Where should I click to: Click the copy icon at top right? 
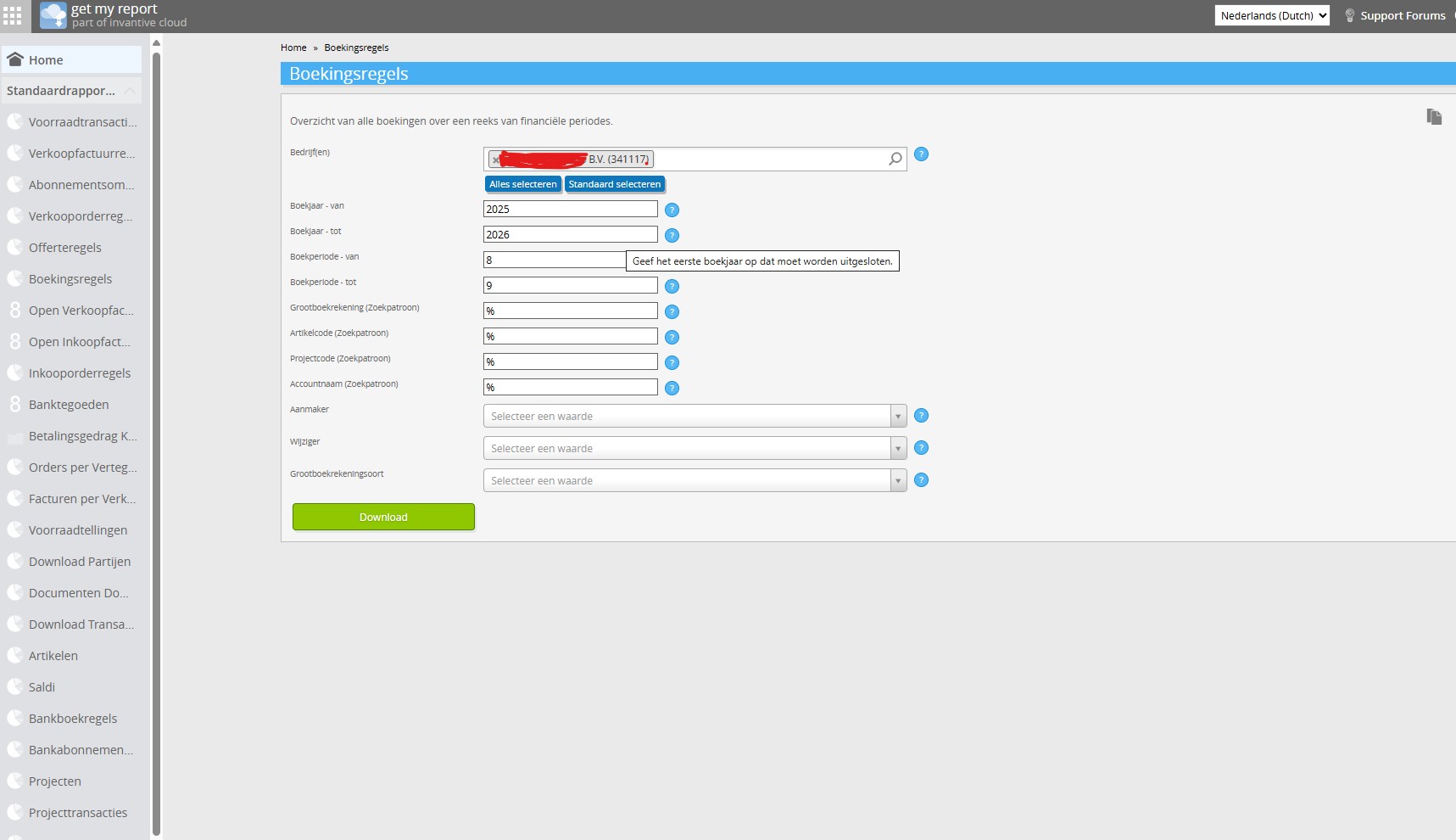(1434, 117)
